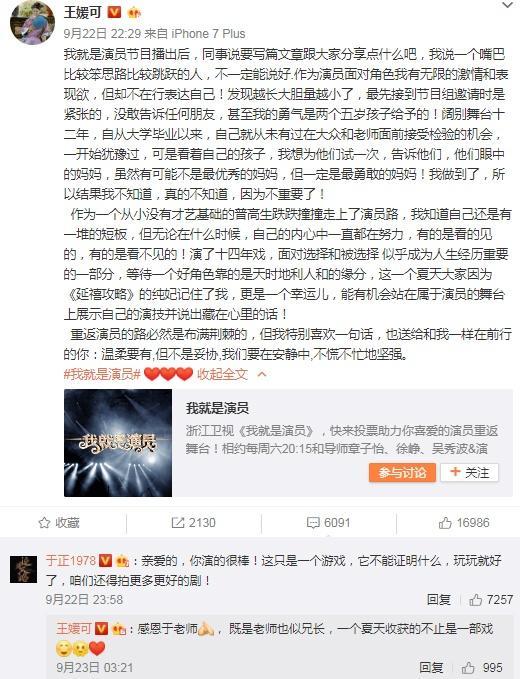This screenshot has height=679, width=520.
Task: Favorite the post with 收藏 star
Action: pyautogui.click(x=59, y=523)
